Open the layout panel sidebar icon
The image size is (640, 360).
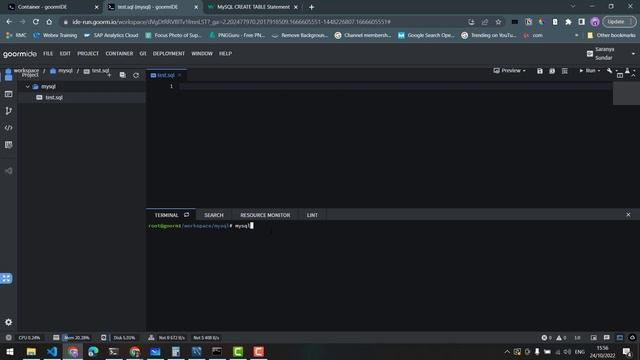(9, 94)
